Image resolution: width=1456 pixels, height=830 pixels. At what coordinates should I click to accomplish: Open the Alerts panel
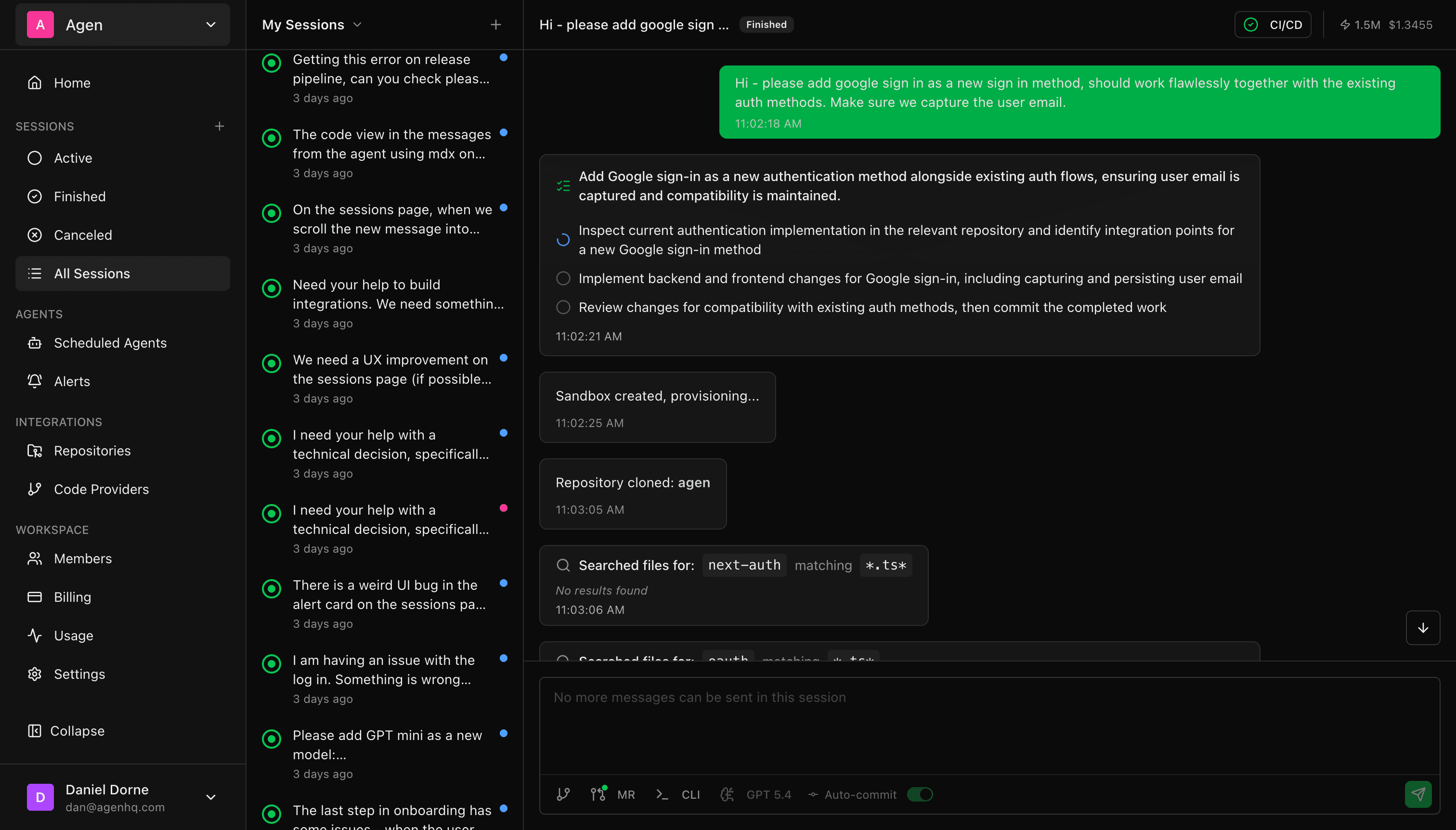click(x=72, y=381)
